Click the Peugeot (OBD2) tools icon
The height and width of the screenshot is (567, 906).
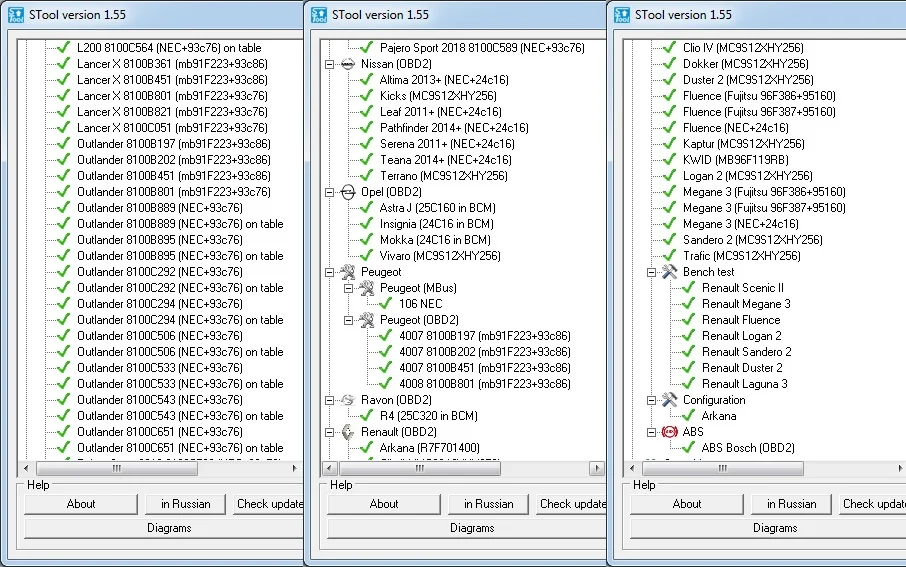[x=367, y=320]
